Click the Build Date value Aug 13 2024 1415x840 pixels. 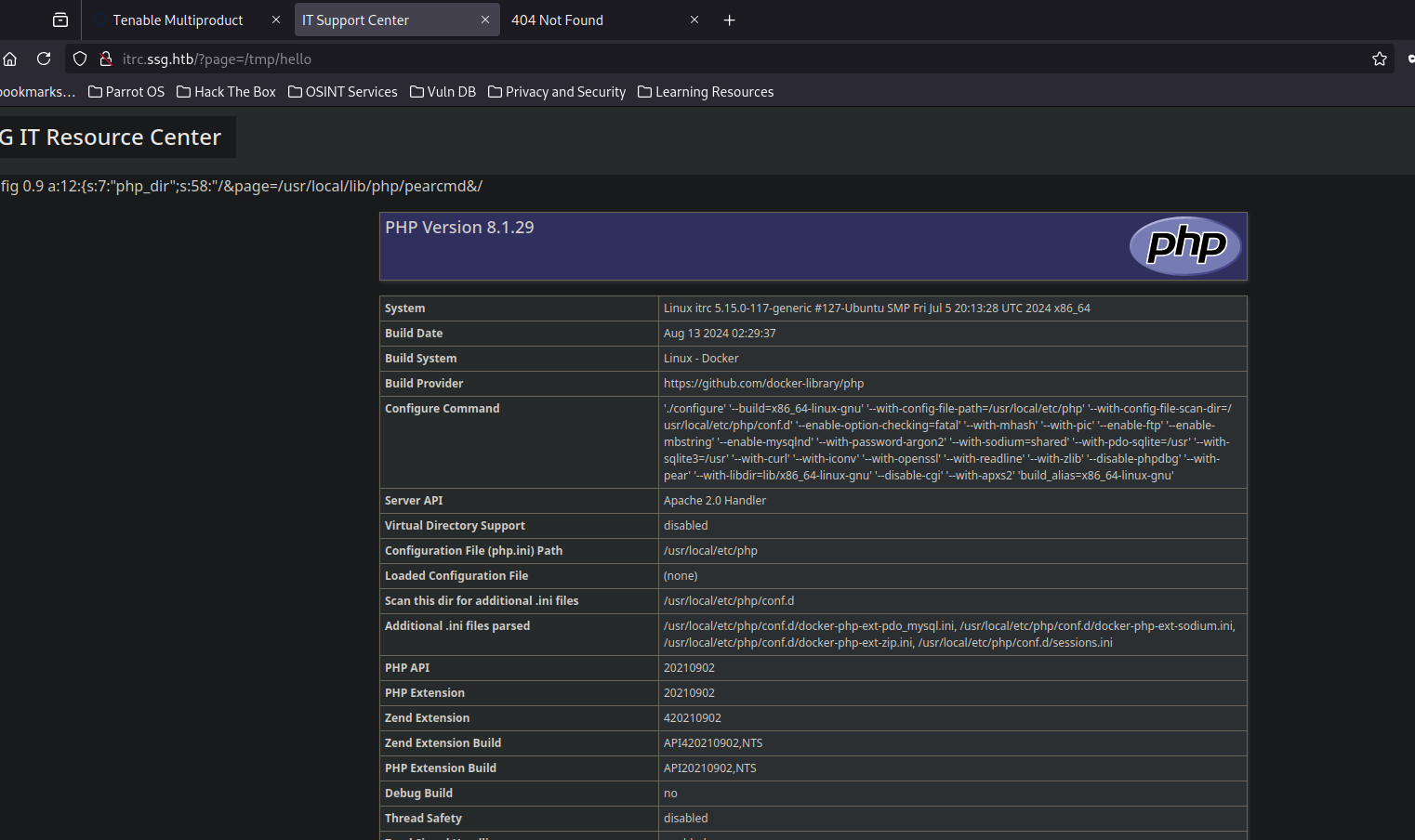click(720, 334)
